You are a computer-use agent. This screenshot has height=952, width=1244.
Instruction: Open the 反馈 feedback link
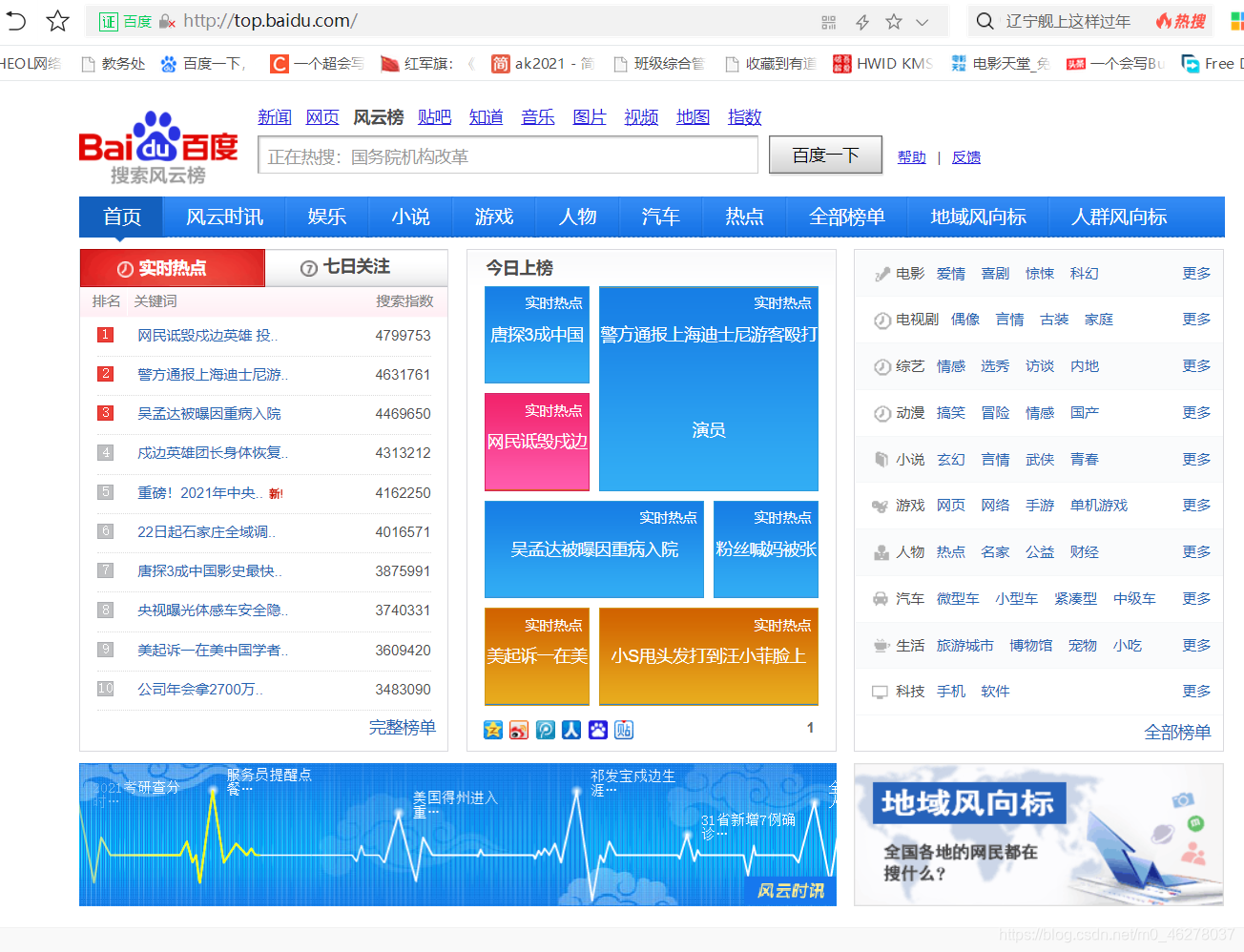(x=965, y=157)
